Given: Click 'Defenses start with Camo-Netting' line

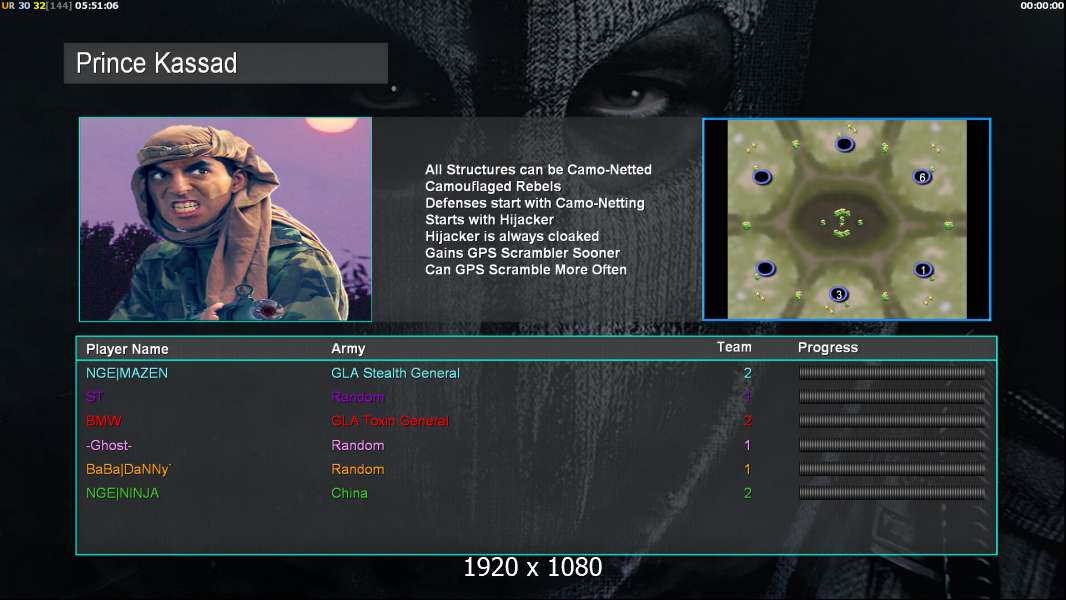Looking at the screenshot, I should tap(534, 203).
